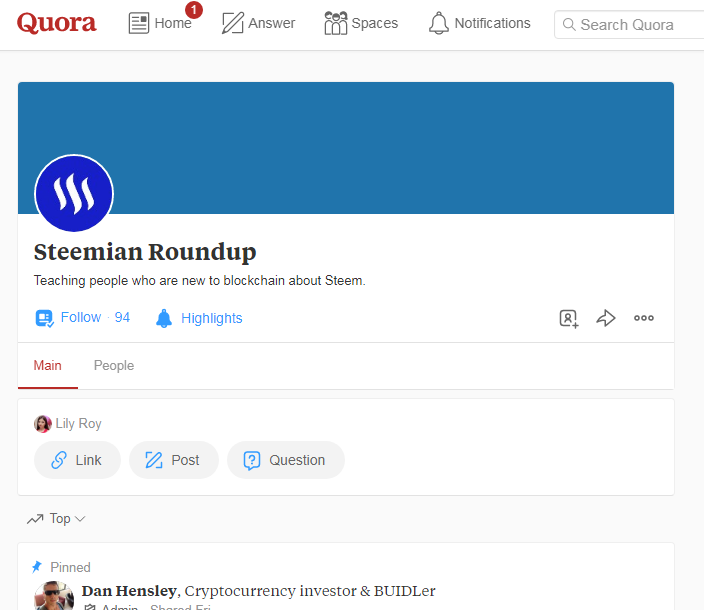This screenshot has height=610, width=704.
Task: Toggle Follow for this space
Action: point(82,318)
